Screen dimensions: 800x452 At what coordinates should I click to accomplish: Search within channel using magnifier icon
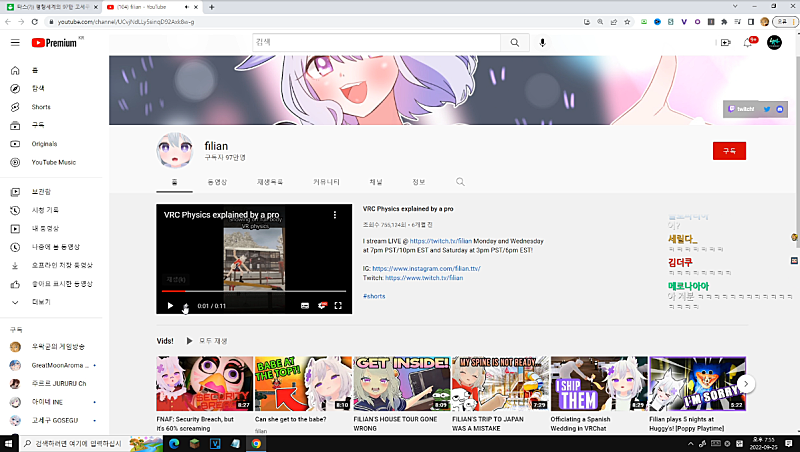[x=461, y=182]
